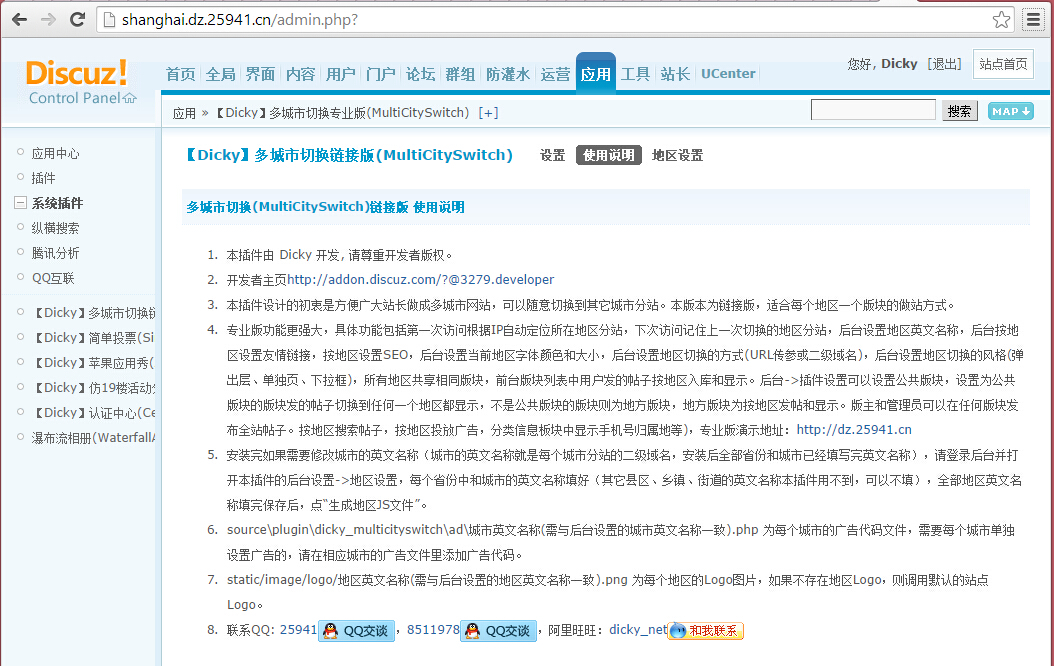The width and height of the screenshot is (1054, 666).
Task: Open 瀑布流相册 sidebar plugin
Action: tap(93, 438)
